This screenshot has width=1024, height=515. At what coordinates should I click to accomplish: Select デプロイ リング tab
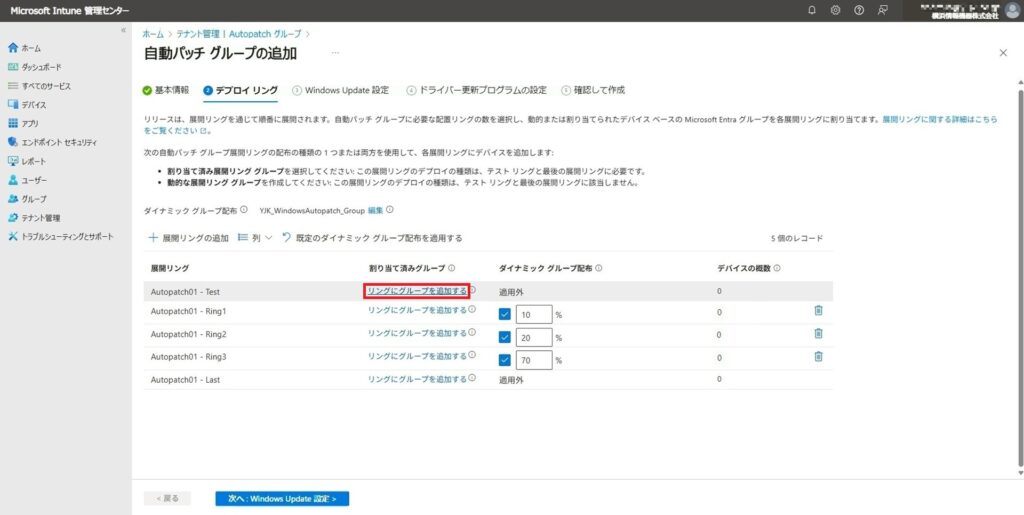[240, 91]
